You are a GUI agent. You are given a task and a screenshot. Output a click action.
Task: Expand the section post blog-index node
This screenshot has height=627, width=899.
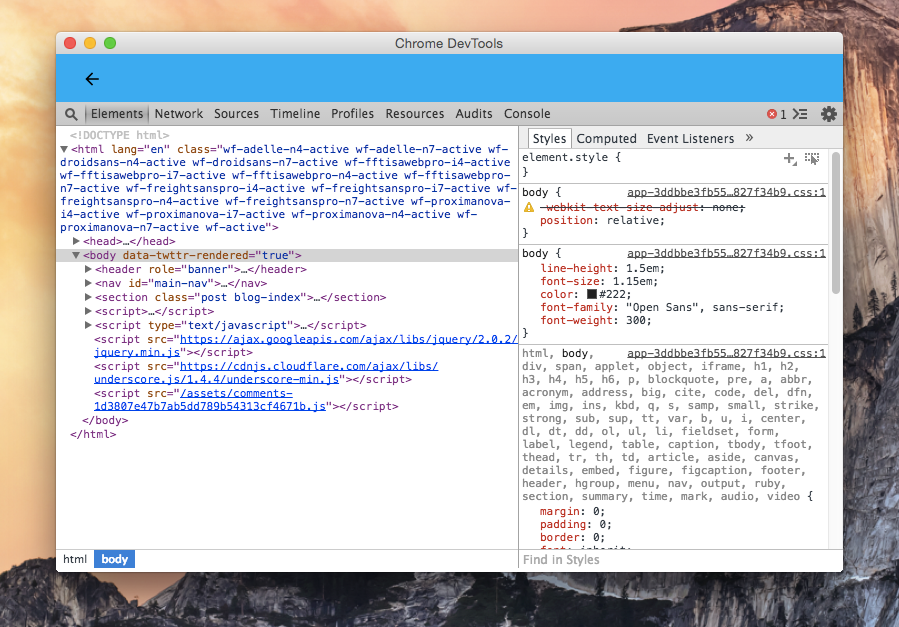coord(88,297)
